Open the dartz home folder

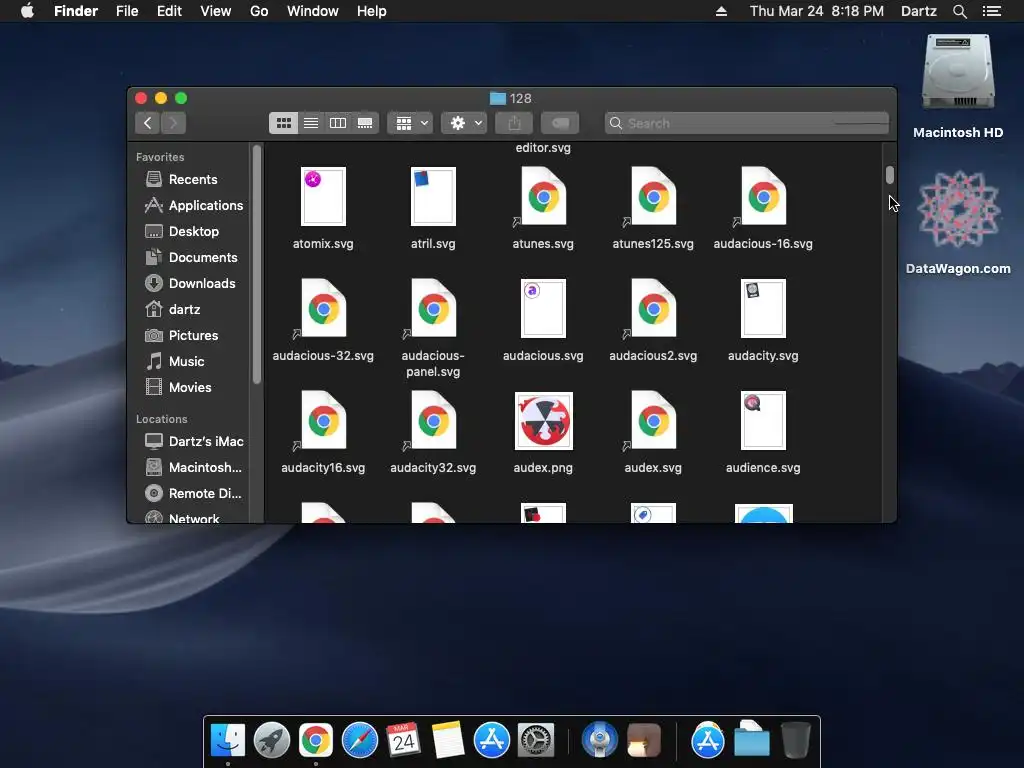click(x=172, y=309)
